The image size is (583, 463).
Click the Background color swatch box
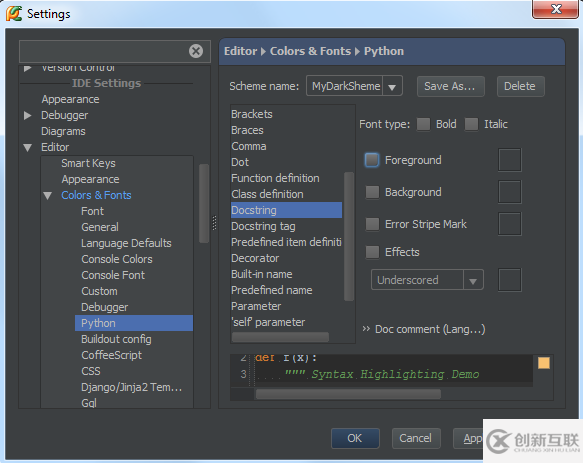pos(509,192)
